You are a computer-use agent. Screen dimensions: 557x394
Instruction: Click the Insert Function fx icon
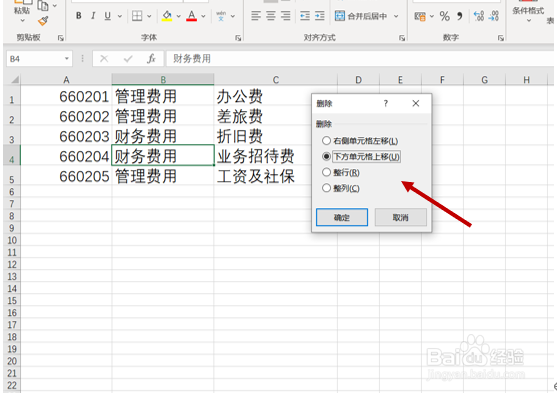151,59
